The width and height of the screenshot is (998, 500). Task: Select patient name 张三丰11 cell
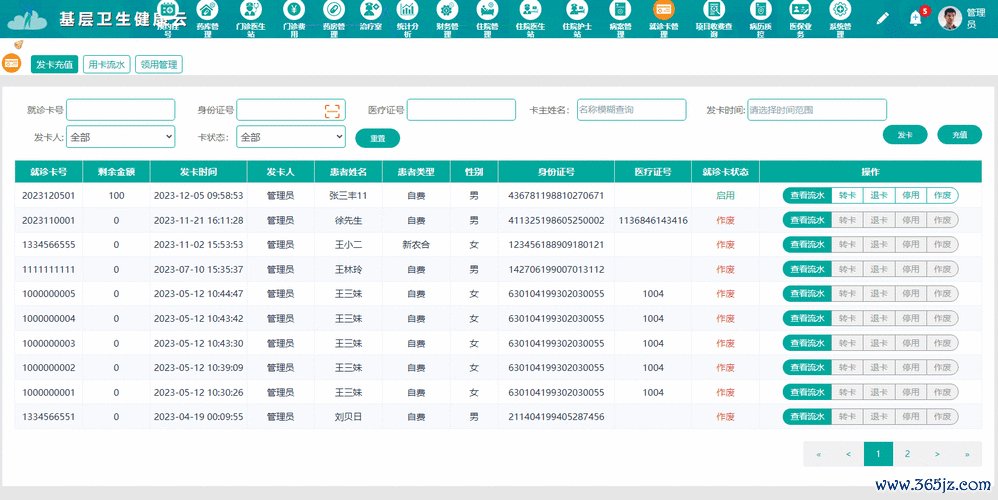click(348, 195)
